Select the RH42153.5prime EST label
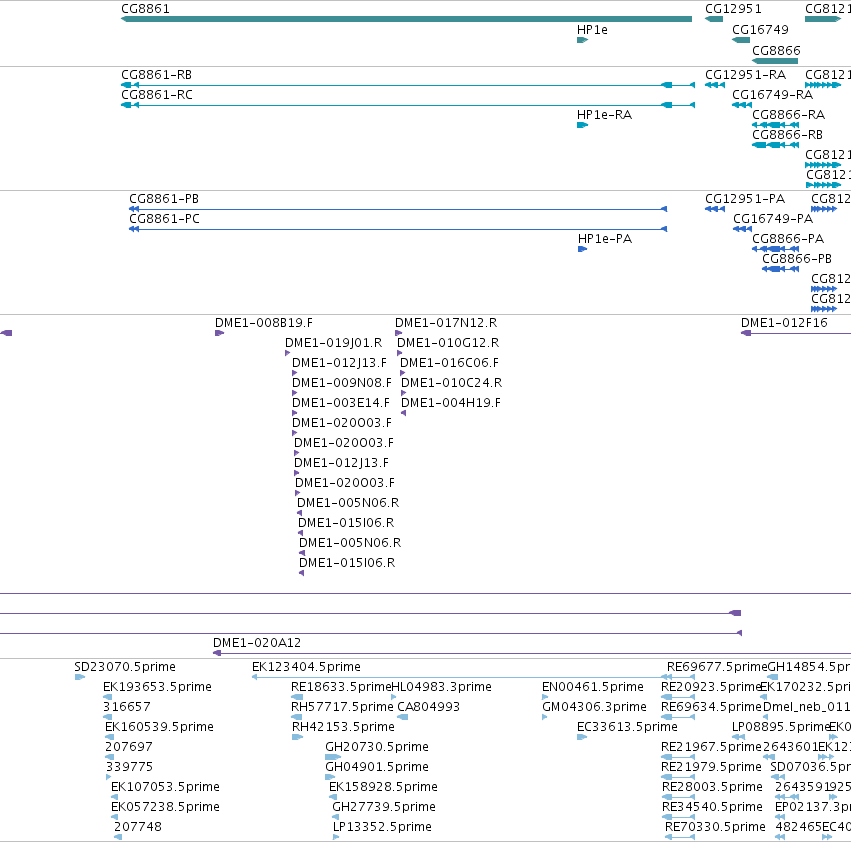This screenshot has height=842, width=851. pos(344,727)
